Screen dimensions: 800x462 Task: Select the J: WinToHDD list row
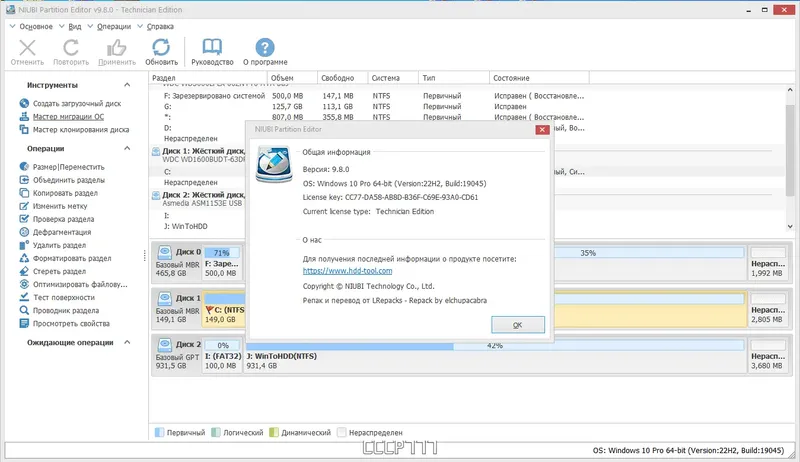(x=198, y=226)
